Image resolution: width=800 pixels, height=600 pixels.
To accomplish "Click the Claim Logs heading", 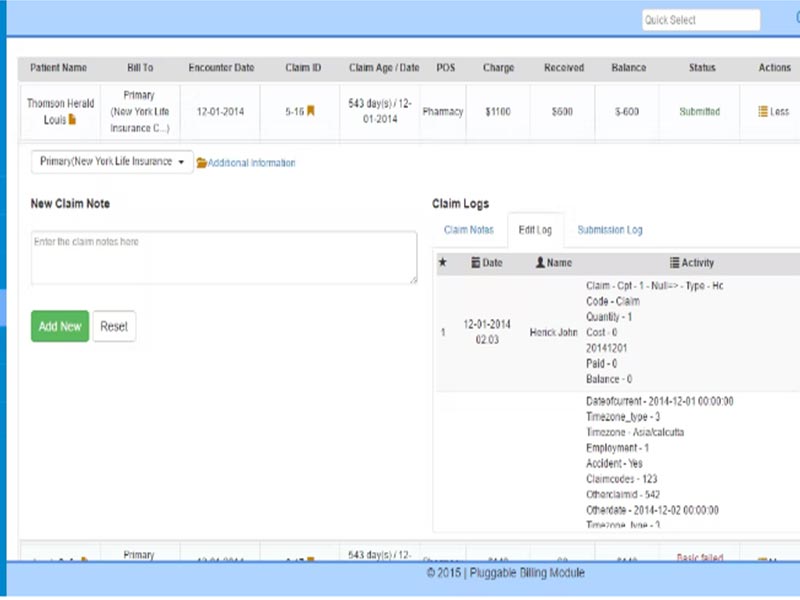I will tap(460, 204).
